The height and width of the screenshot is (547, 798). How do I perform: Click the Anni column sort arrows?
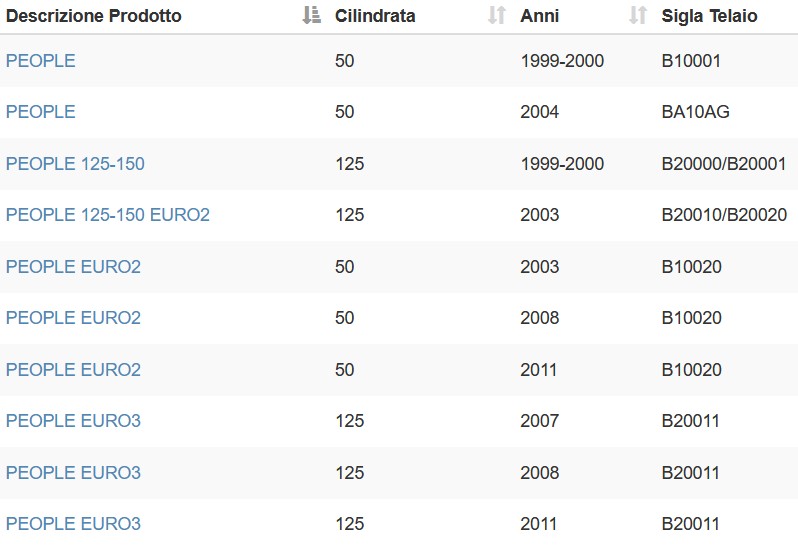[x=638, y=15]
